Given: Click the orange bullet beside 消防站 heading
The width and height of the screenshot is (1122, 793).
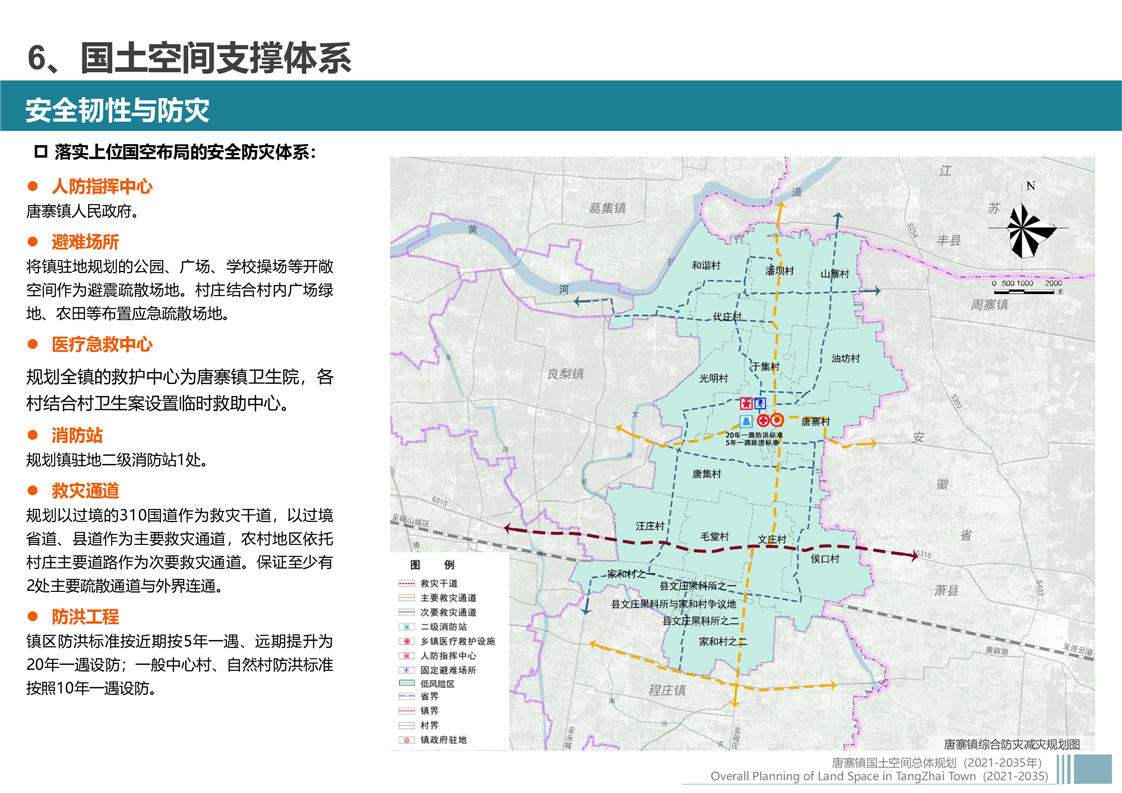Looking at the screenshot, I should [x=32, y=436].
